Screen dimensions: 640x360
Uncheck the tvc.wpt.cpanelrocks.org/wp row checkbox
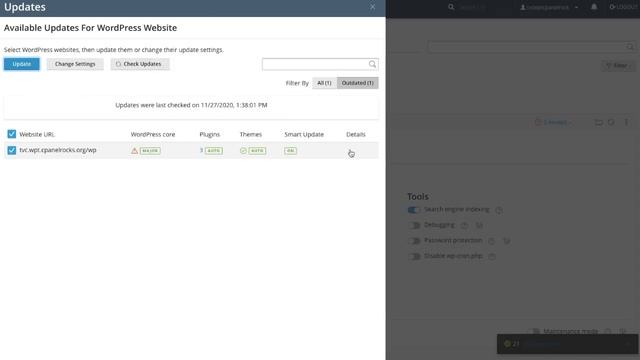coord(11,150)
